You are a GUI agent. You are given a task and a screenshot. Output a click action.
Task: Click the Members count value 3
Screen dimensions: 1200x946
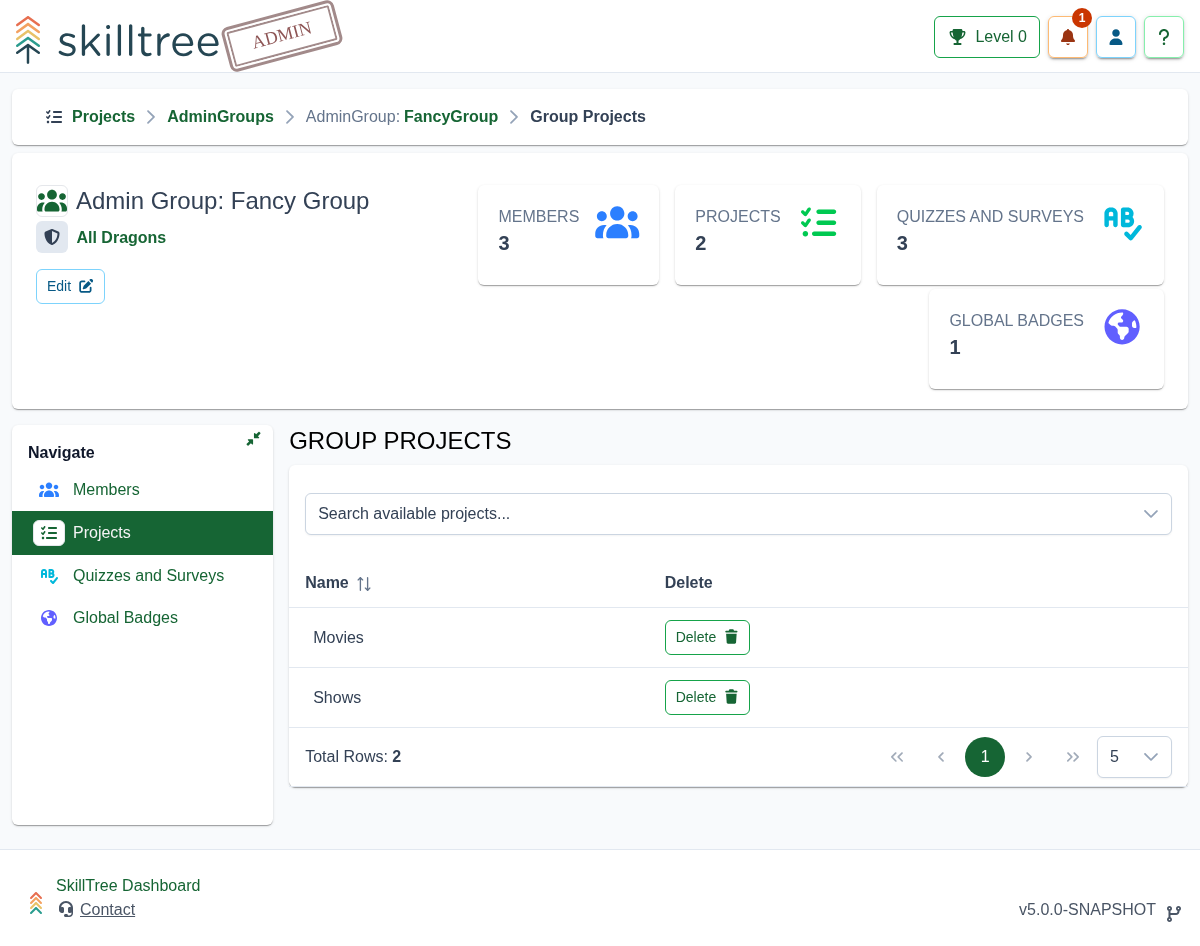pyautogui.click(x=504, y=243)
